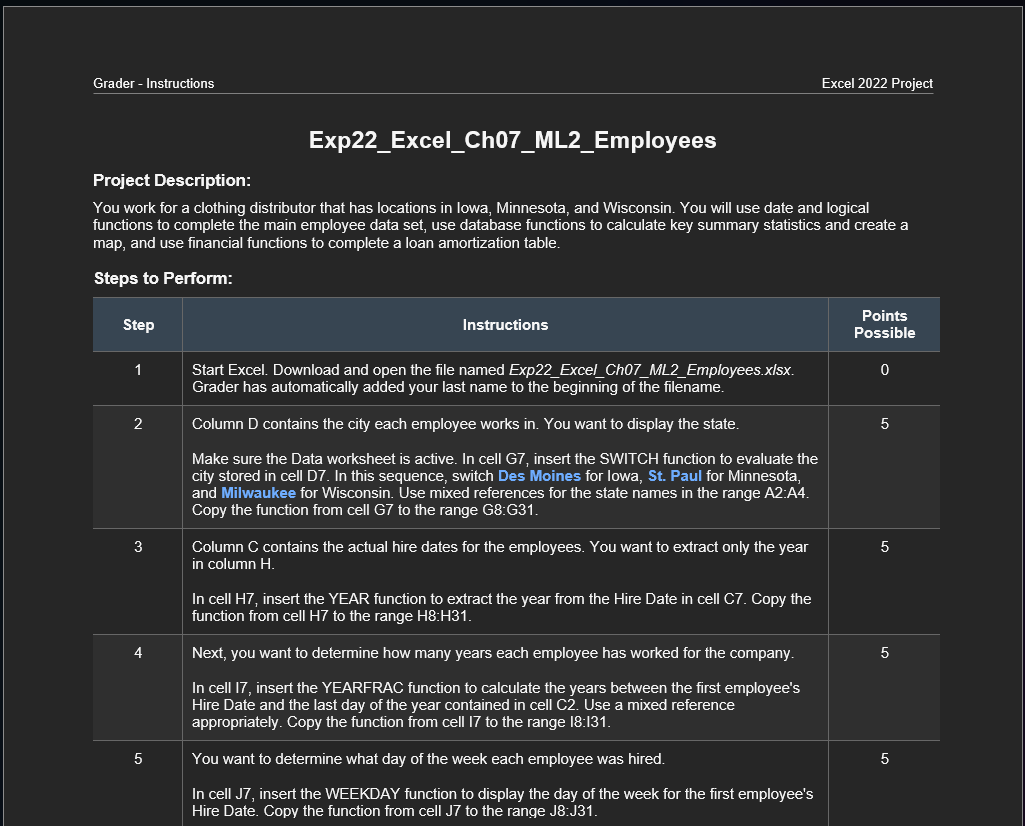Click the 'Project Description:' heading
The width and height of the screenshot is (1025, 826).
tap(172, 180)
